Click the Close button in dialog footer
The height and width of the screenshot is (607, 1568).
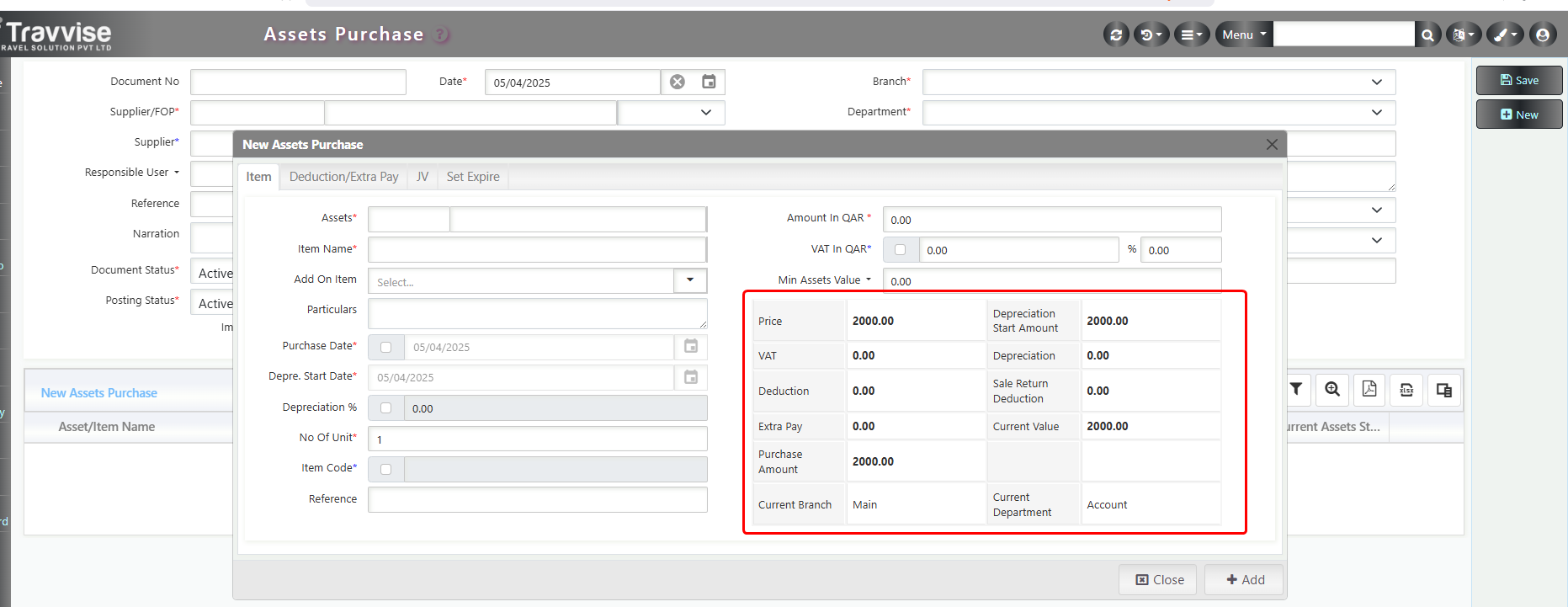tap(1158, 579)
